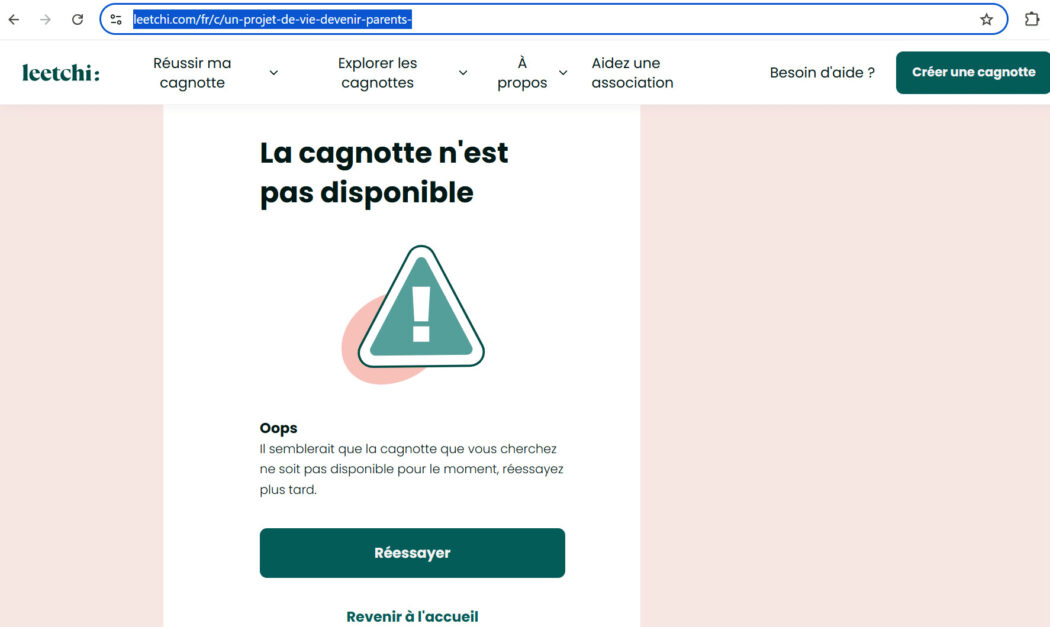Select the Réussir ma cagnotte nav label
Viewport: 1050px width, 627px height.
click(x=191, y=71)
